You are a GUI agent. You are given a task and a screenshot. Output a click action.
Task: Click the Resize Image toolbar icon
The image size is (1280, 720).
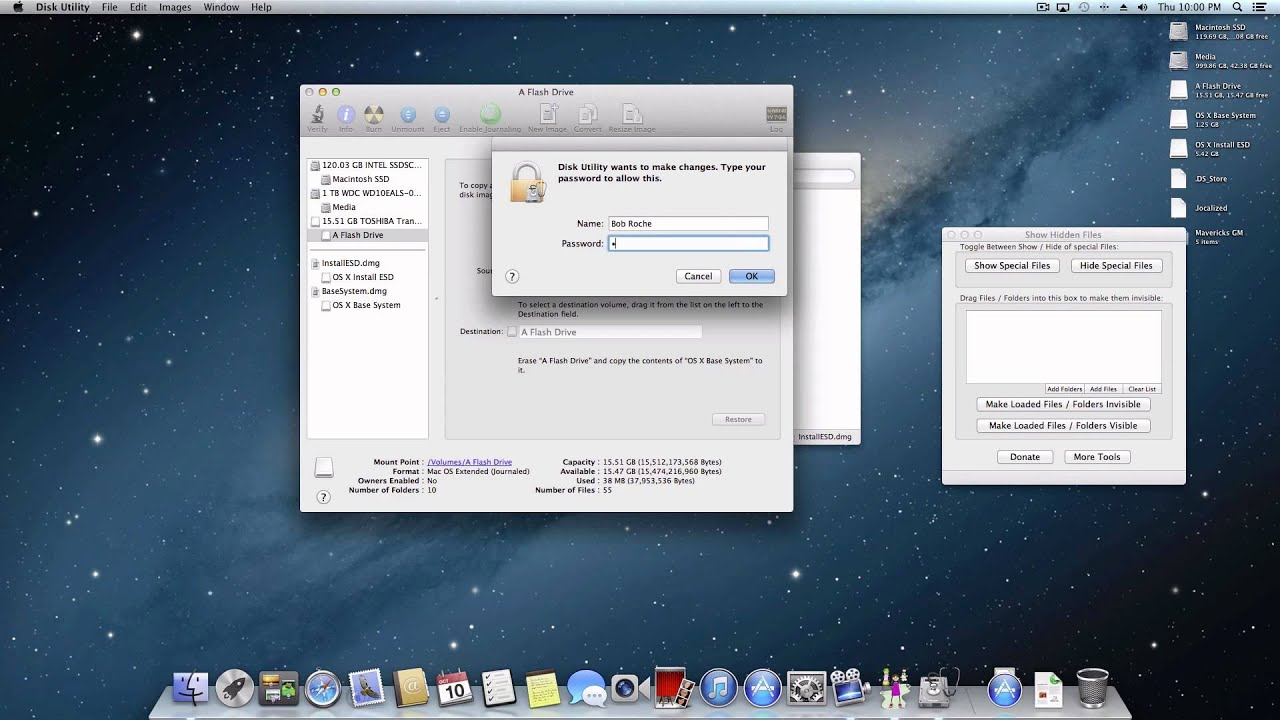pyautogui.click(x=632, y=118)
